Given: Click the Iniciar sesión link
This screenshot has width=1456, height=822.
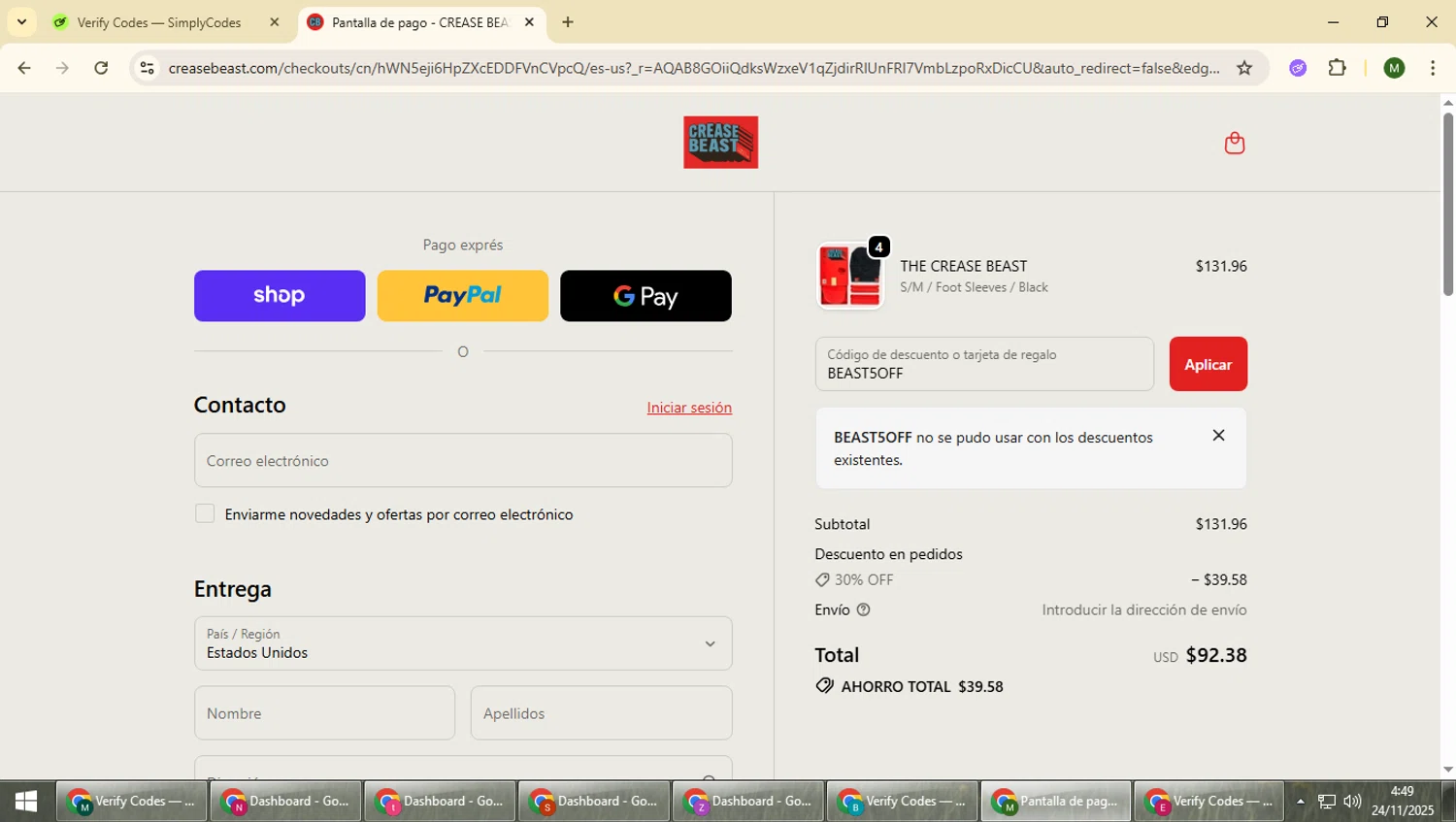Looking at the screenshot, I should click(689, 408).
